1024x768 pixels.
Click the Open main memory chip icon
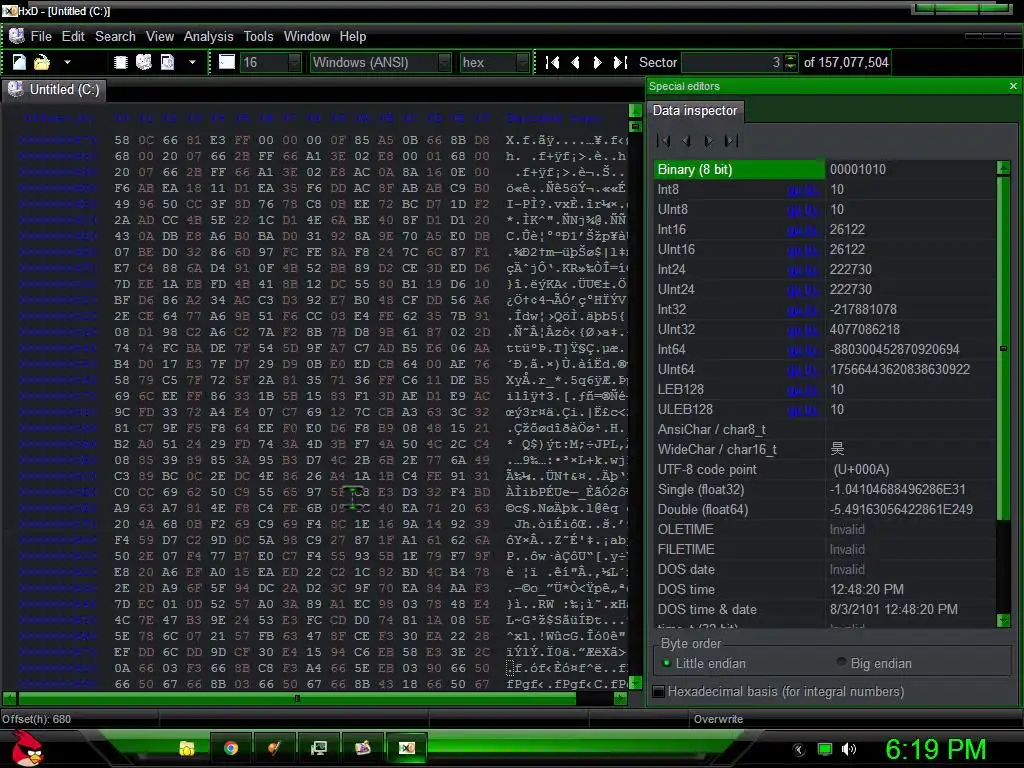pyautogui.click(x=121, y=62)
